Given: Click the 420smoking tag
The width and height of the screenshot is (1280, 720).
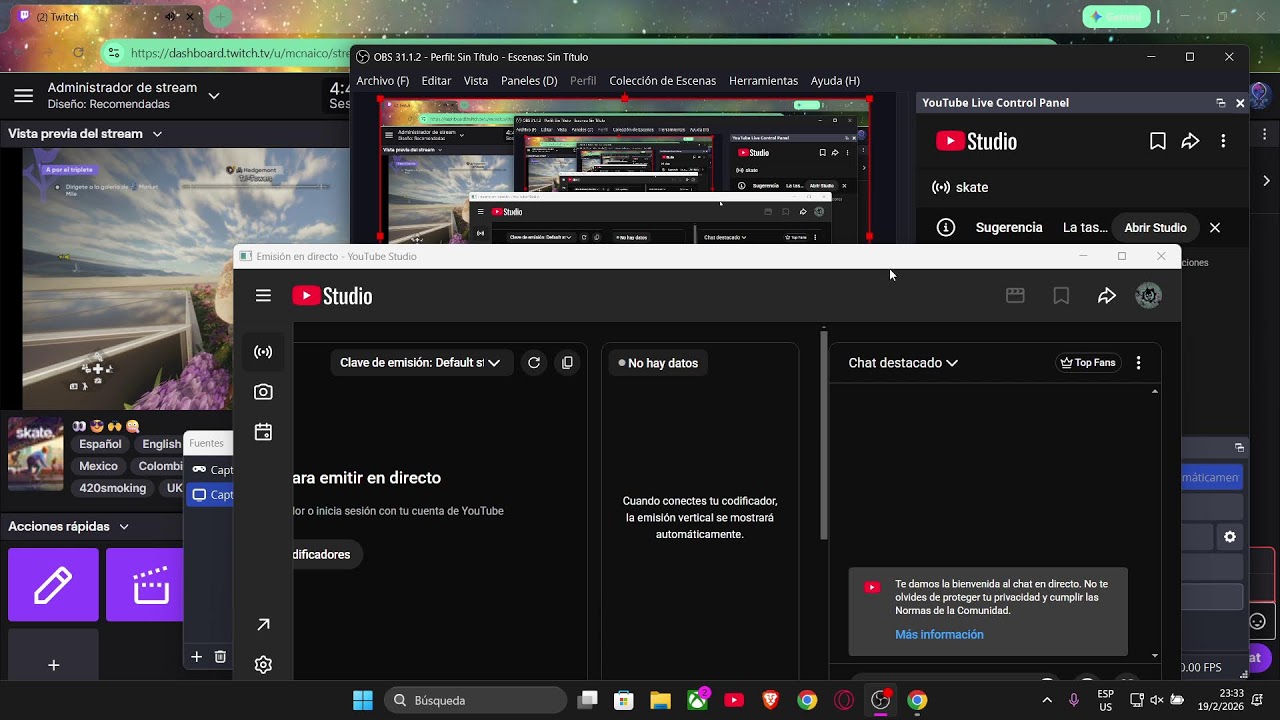Looking at the screenshot, I should (113, 488).
